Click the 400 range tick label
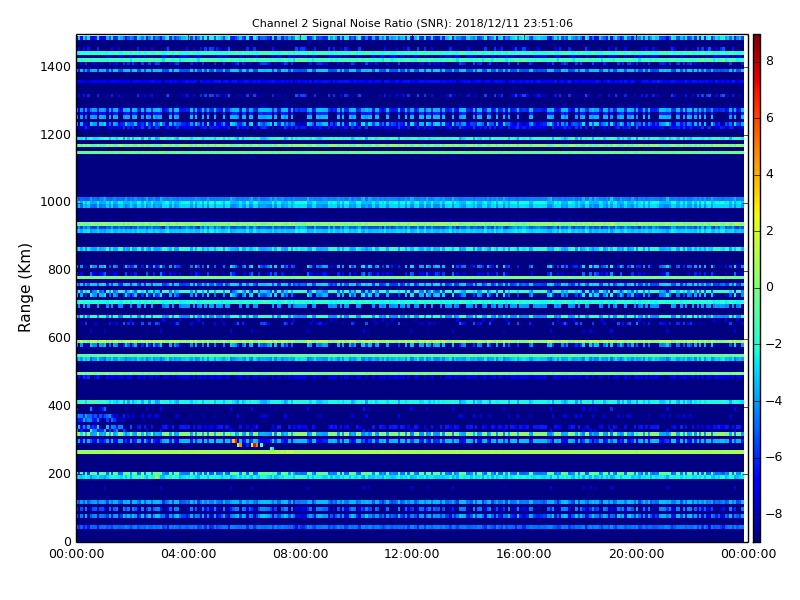The width and height of the screenshot is (800, 600). [59, 406]
